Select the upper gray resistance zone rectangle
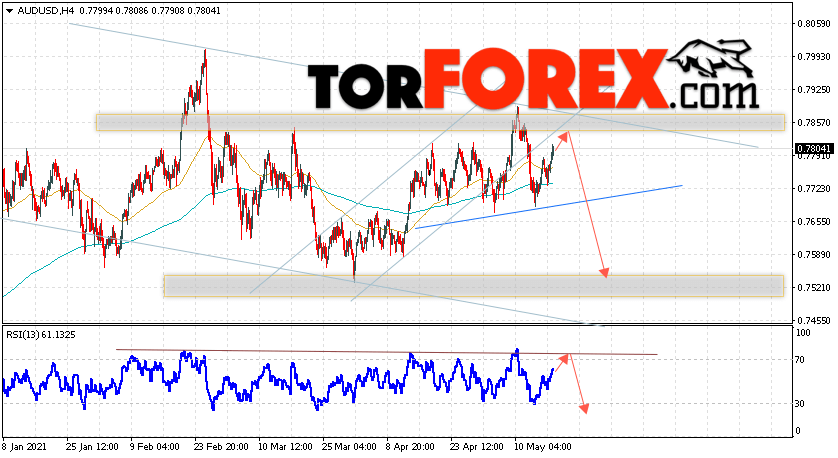The image size is (838, 458). point(440,122)
